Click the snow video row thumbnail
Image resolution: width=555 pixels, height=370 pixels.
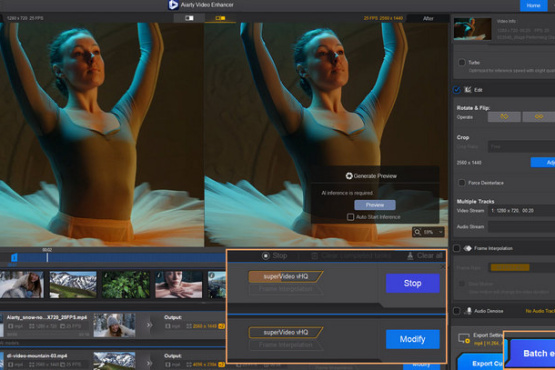click(114, 325)
